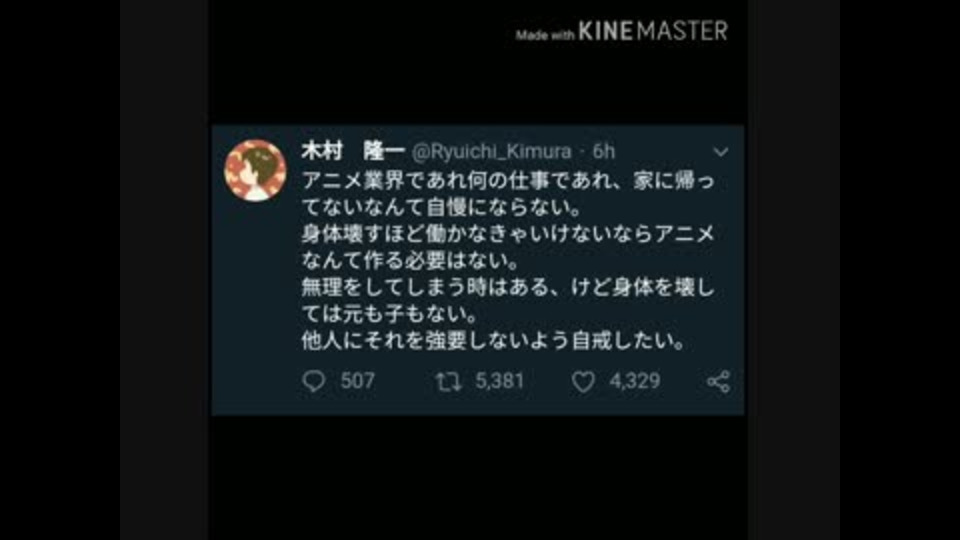Click the 5,381 retweet count
This screenshot has height=540, width=960.
(x=500, y=381)
